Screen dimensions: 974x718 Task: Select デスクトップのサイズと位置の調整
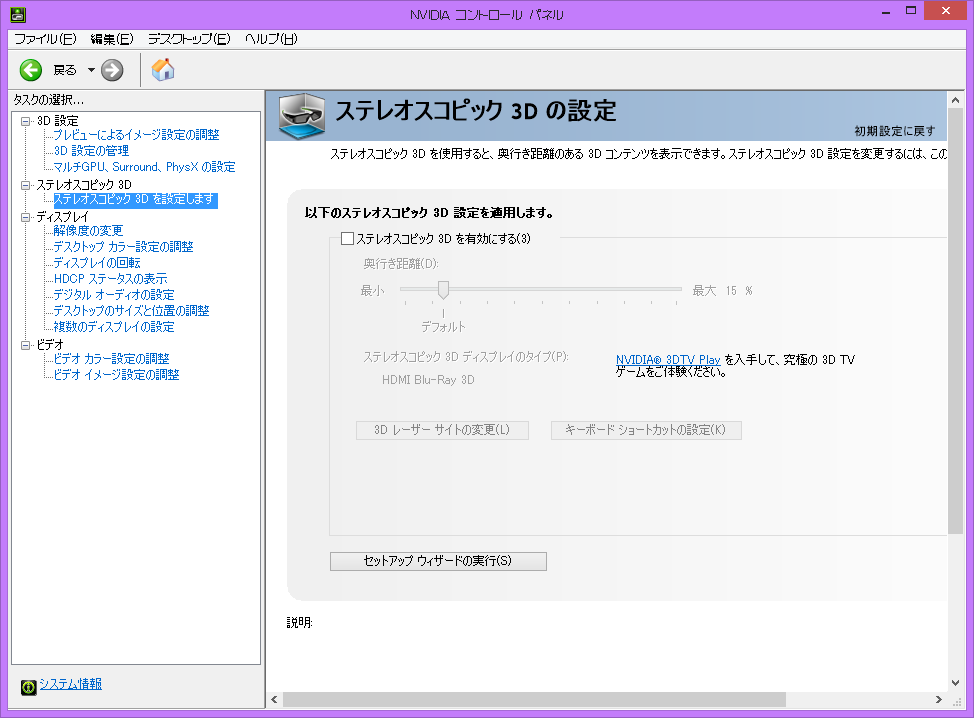click(x=131, y=311)
